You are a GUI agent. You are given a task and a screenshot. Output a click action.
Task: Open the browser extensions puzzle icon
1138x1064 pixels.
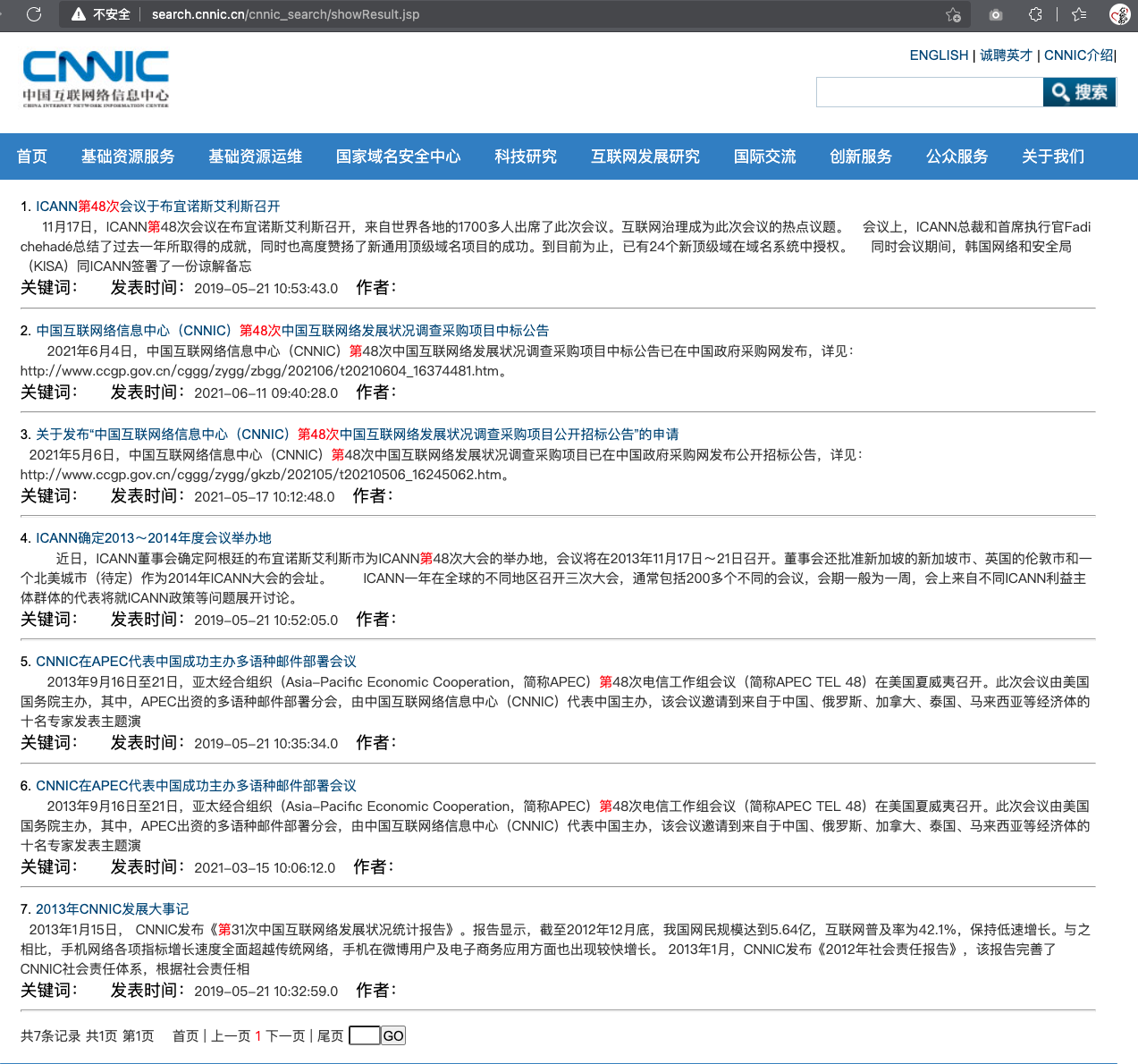pos(1035,14)
